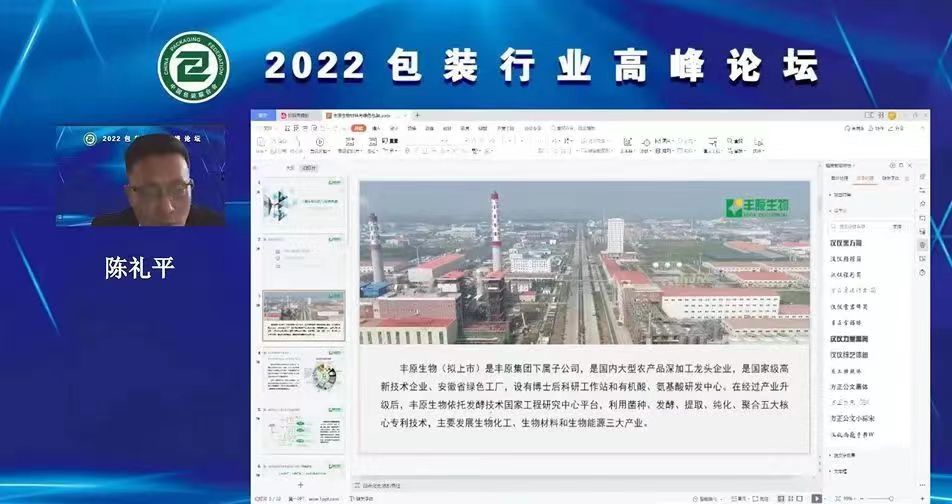Open the 替换 replace dropdown
This screenshot has width=952, height=504.
[737, 151]
